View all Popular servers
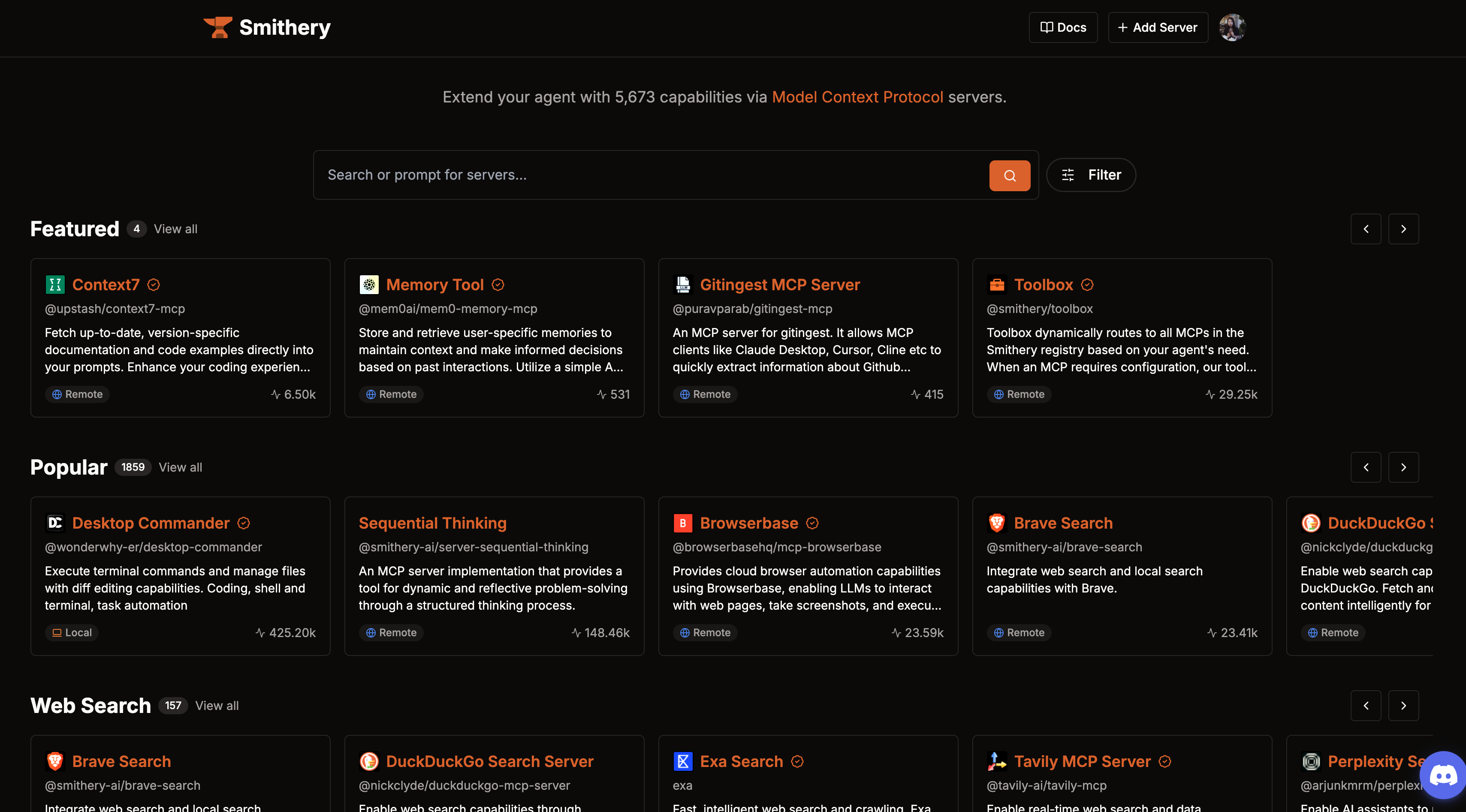This screenshot has height=812, width=1466. (180, 467)
